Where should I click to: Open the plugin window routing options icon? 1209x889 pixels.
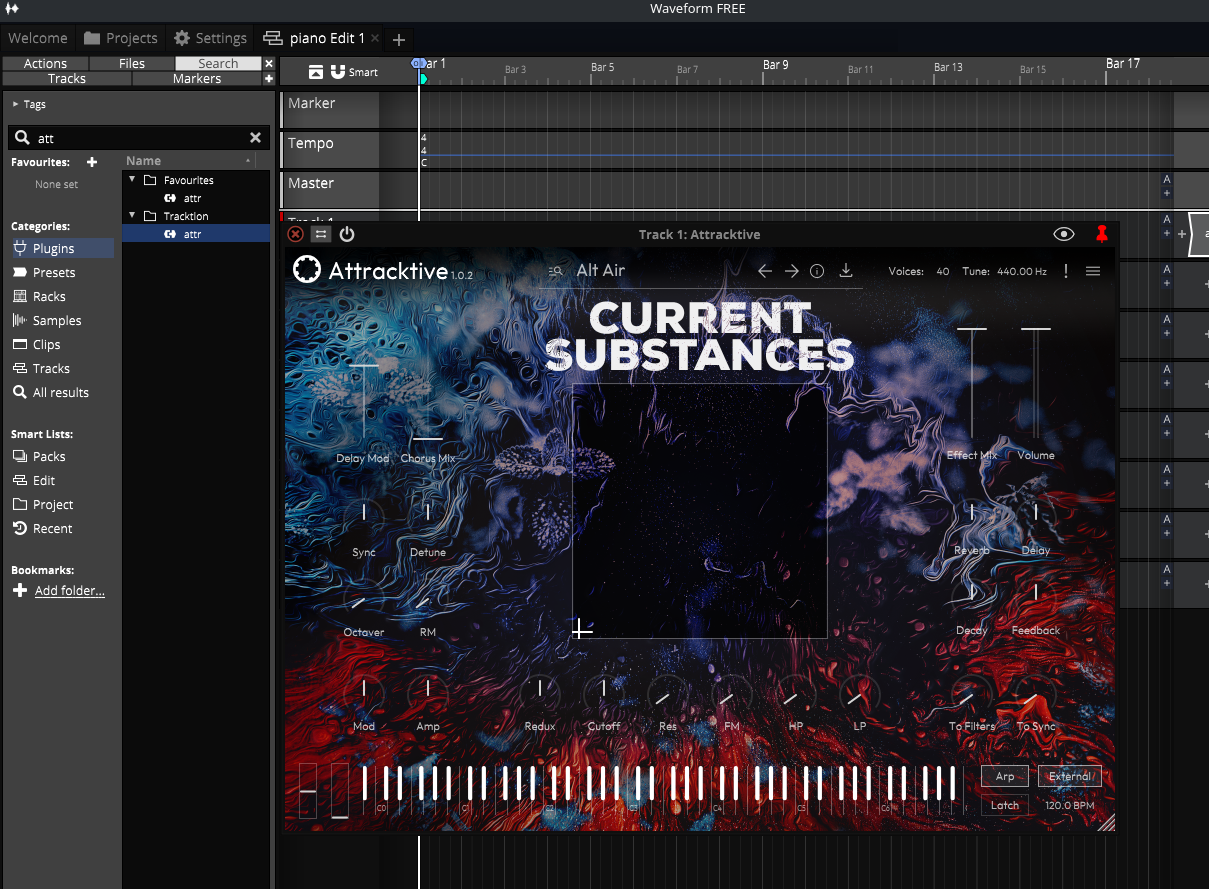pos(321,234)
